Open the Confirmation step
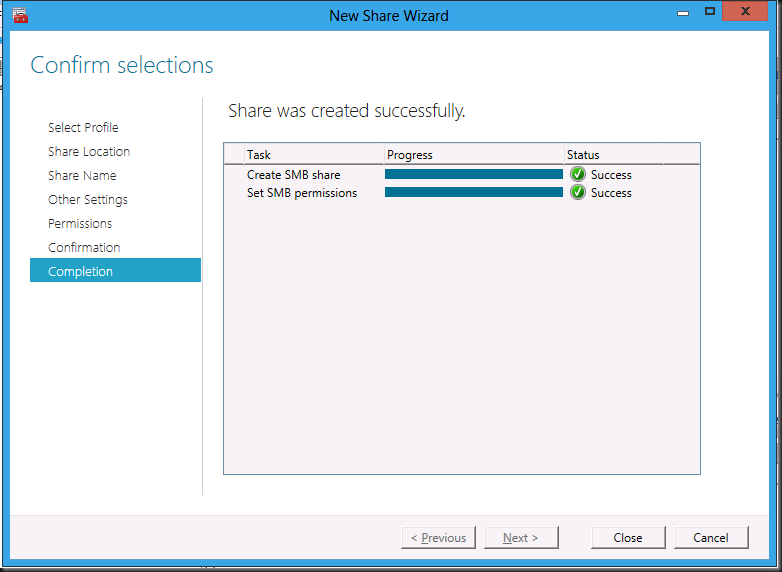The height and width of the screenshot is (572, 782). click(84, 247)
